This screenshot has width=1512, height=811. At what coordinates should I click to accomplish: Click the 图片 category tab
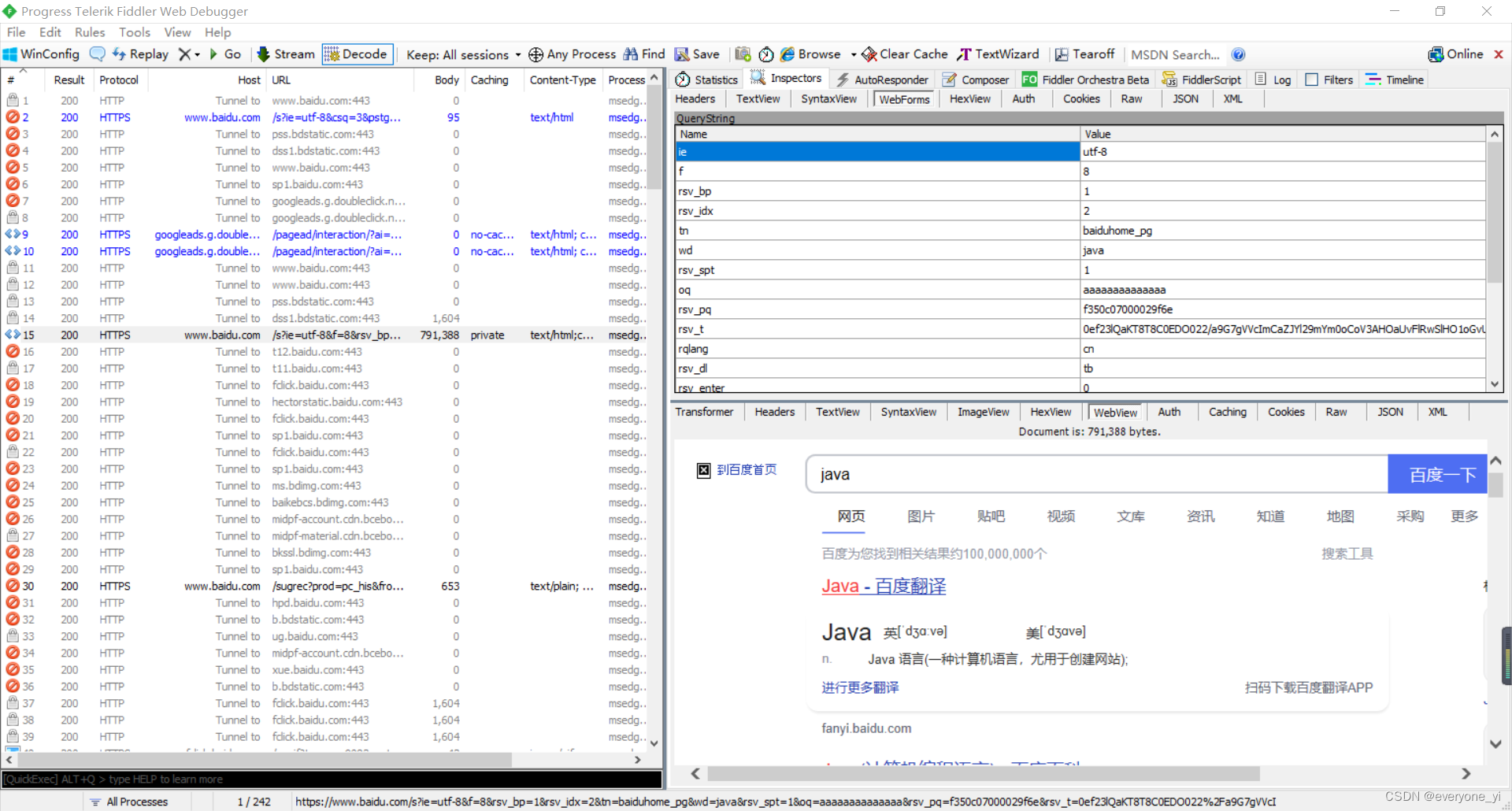click(921, 517)
